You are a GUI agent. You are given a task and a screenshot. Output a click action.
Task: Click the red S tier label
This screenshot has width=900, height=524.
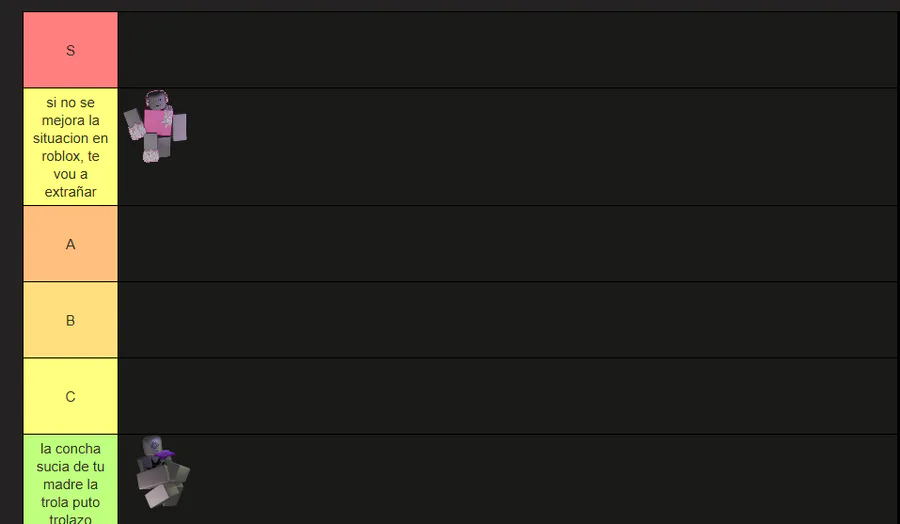pyautogui.click(x=70, y=50)
